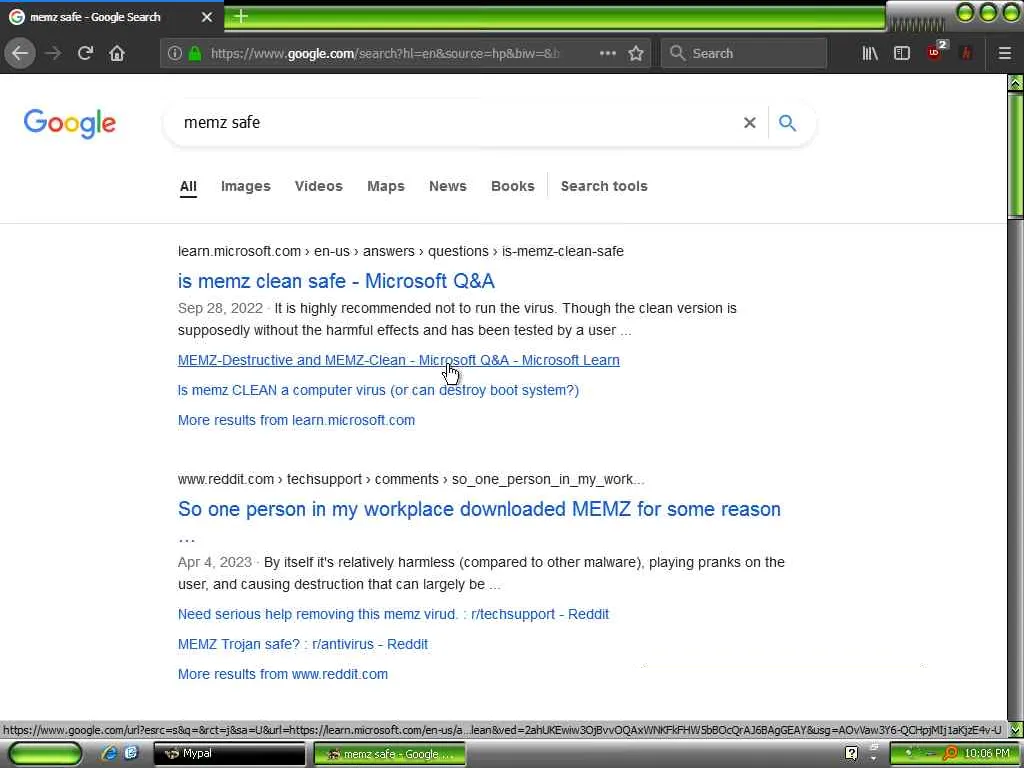Open a new tab with the plus button
This screenshot has width=1024, height=768.
[x=240, y=16]
